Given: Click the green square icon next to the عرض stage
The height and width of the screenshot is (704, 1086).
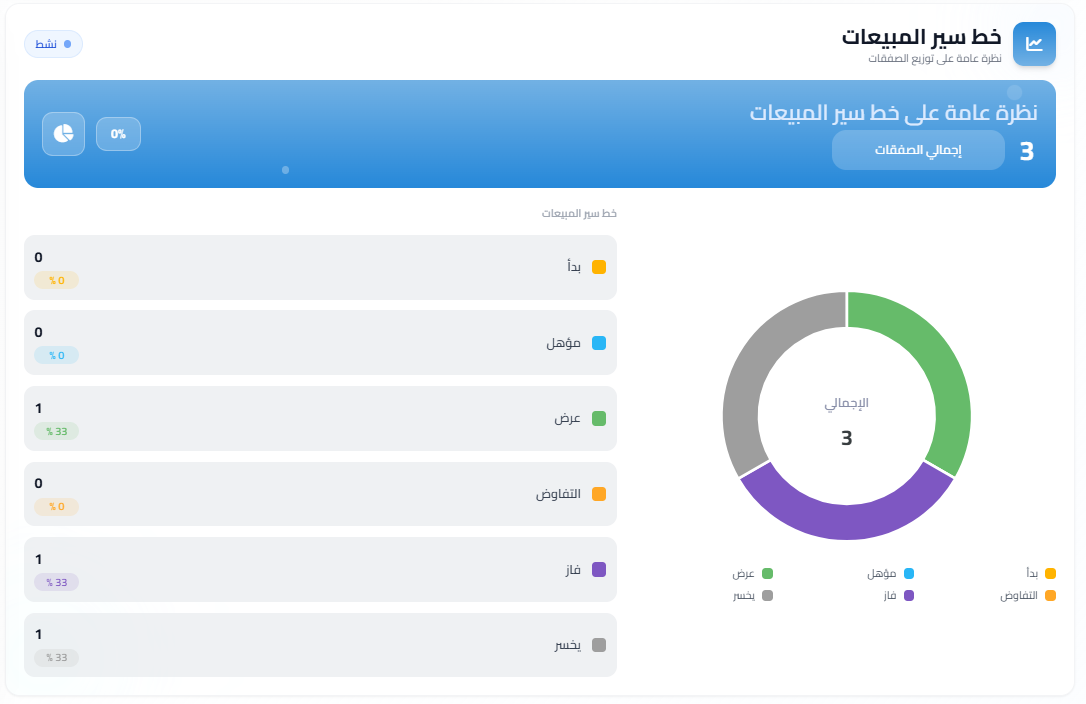Looking at the screenshot, I should [598, 418].
